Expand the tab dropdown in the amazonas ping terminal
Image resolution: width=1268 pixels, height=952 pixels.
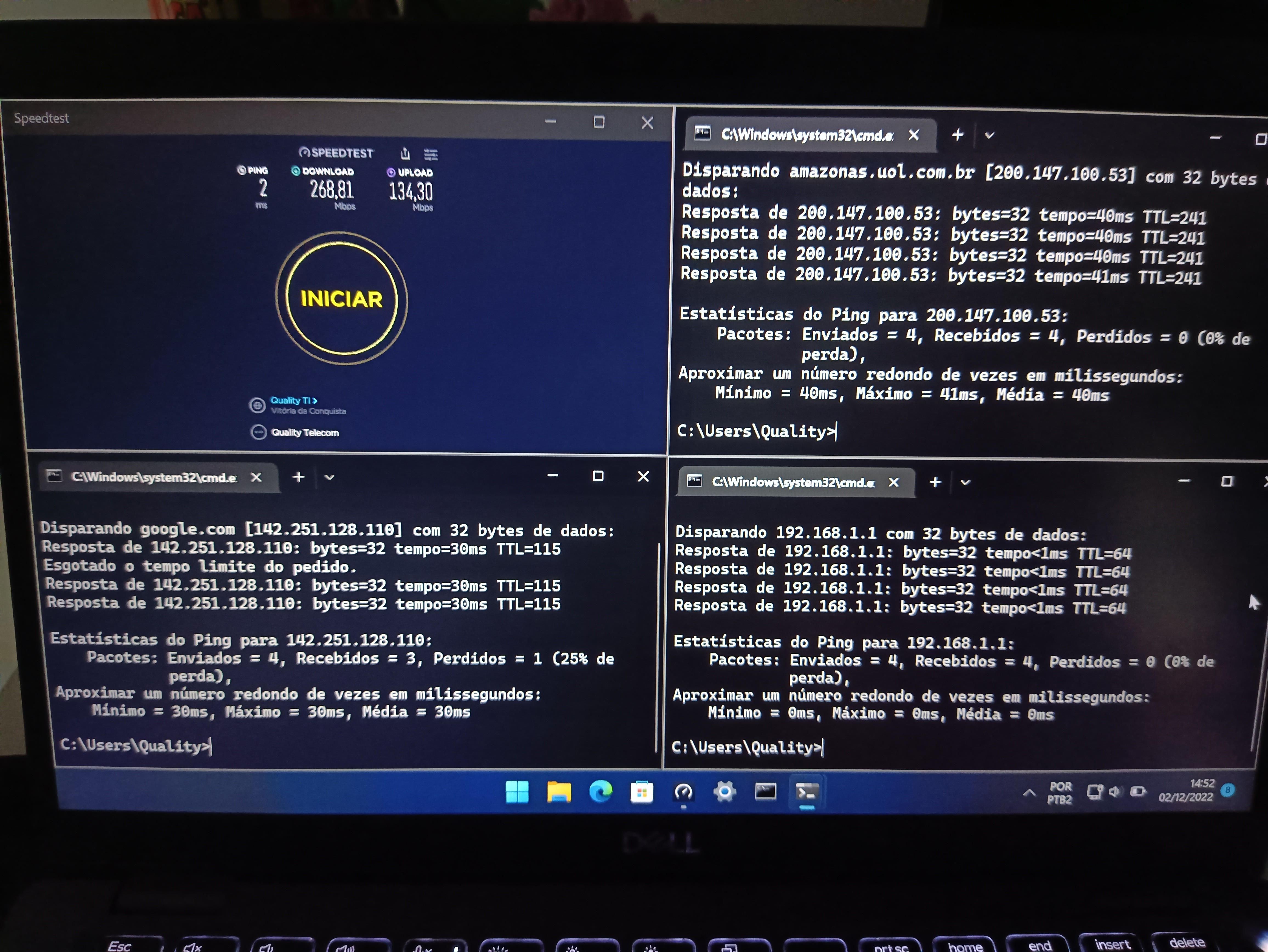click(x=989, y=136)
